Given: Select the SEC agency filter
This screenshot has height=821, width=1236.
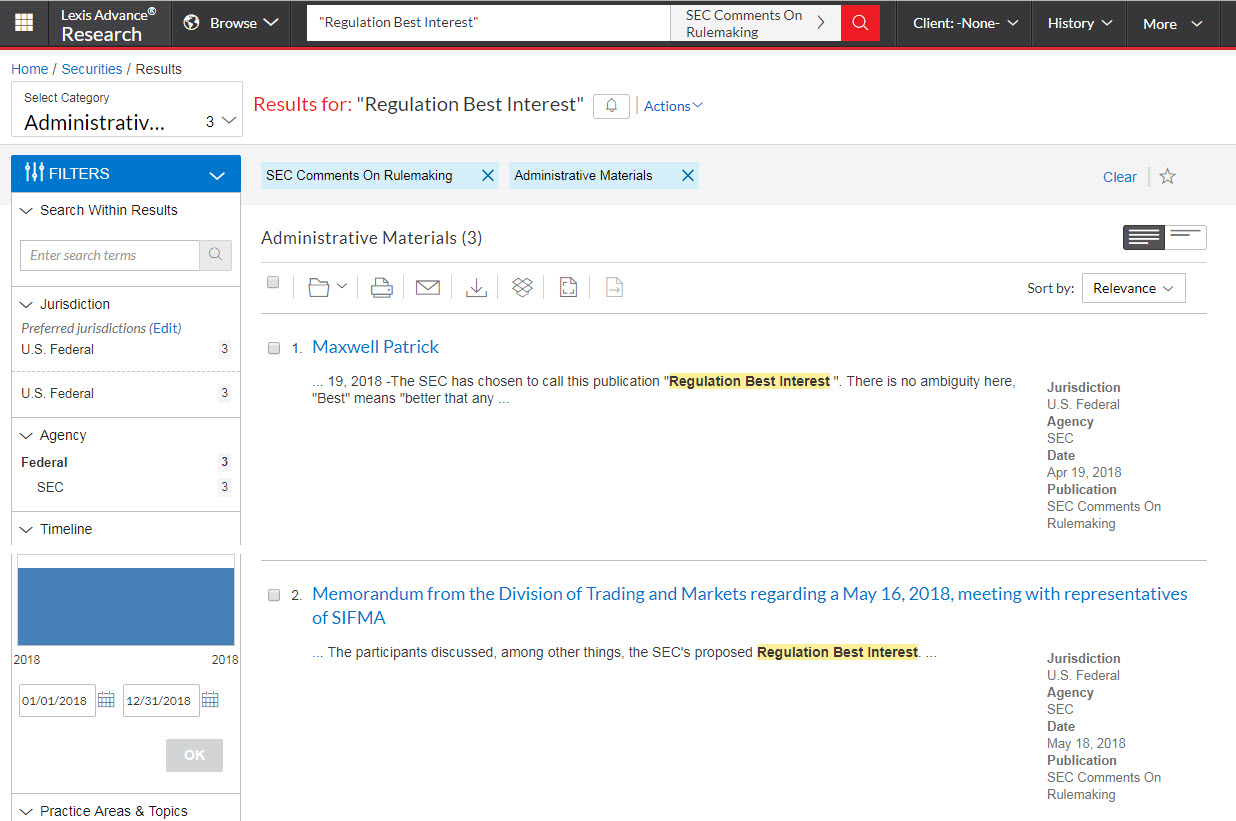Looking at the screenshot, I should pyautogui.click(x=50, y=487).
